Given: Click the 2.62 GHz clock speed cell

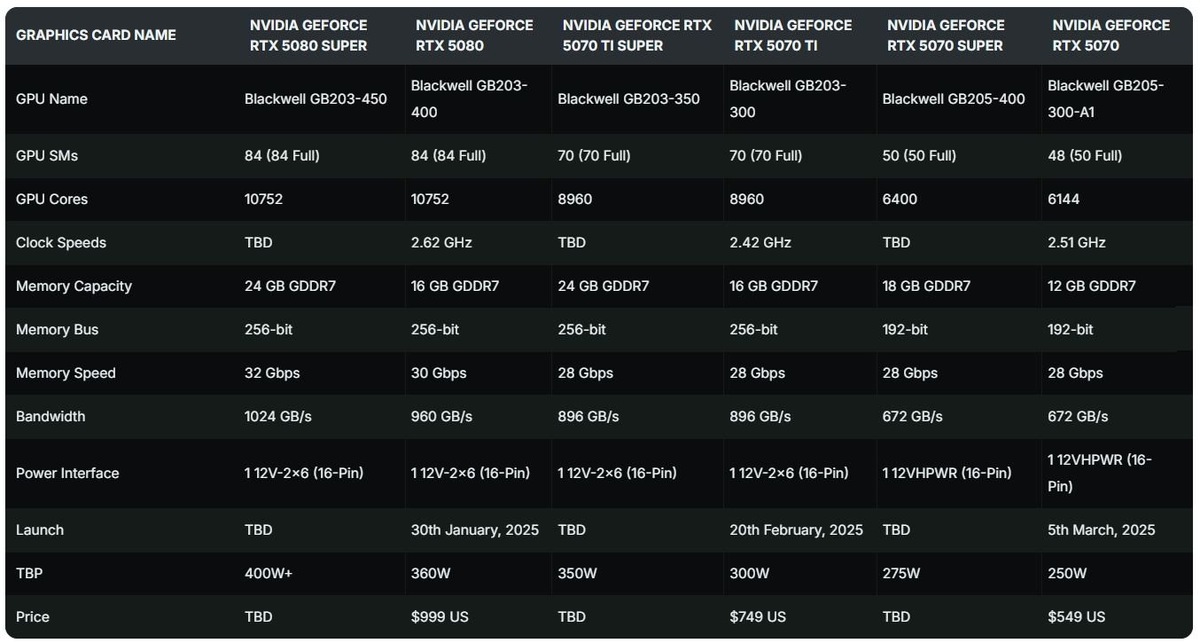Looking at the screenshot, I should click(x=442, y=243).
